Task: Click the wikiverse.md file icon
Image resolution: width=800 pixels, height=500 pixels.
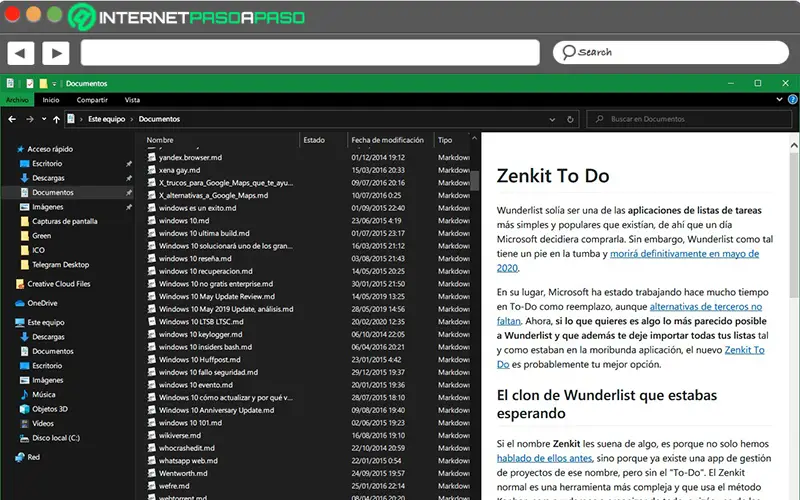Action: click(x=152, y=435)
